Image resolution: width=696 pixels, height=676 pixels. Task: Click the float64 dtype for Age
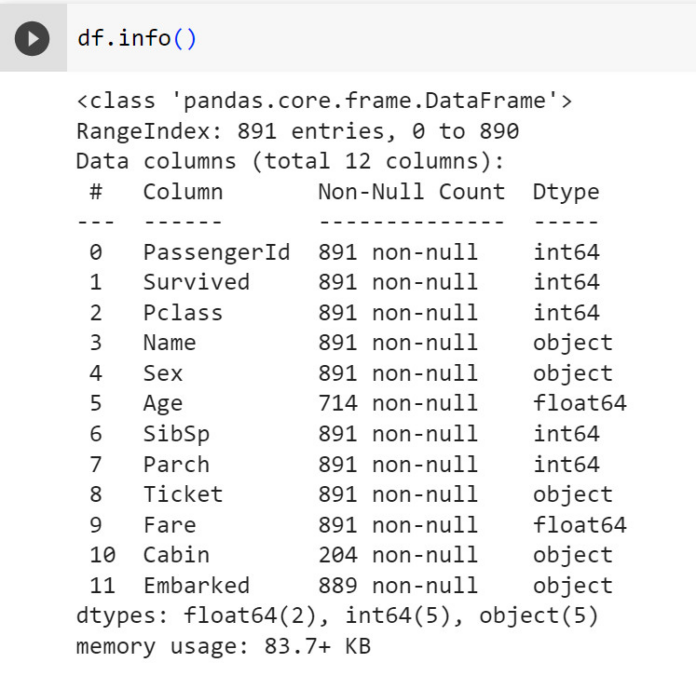pyautogui.click(x=579, y=403)
